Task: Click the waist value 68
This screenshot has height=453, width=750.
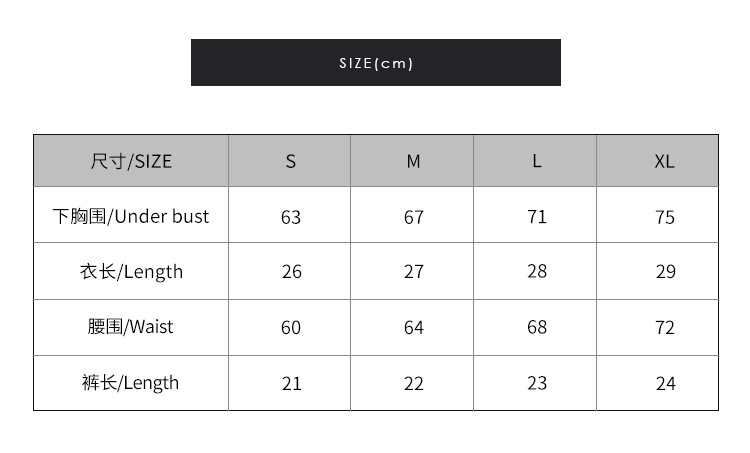Action: tap(537, 328)
